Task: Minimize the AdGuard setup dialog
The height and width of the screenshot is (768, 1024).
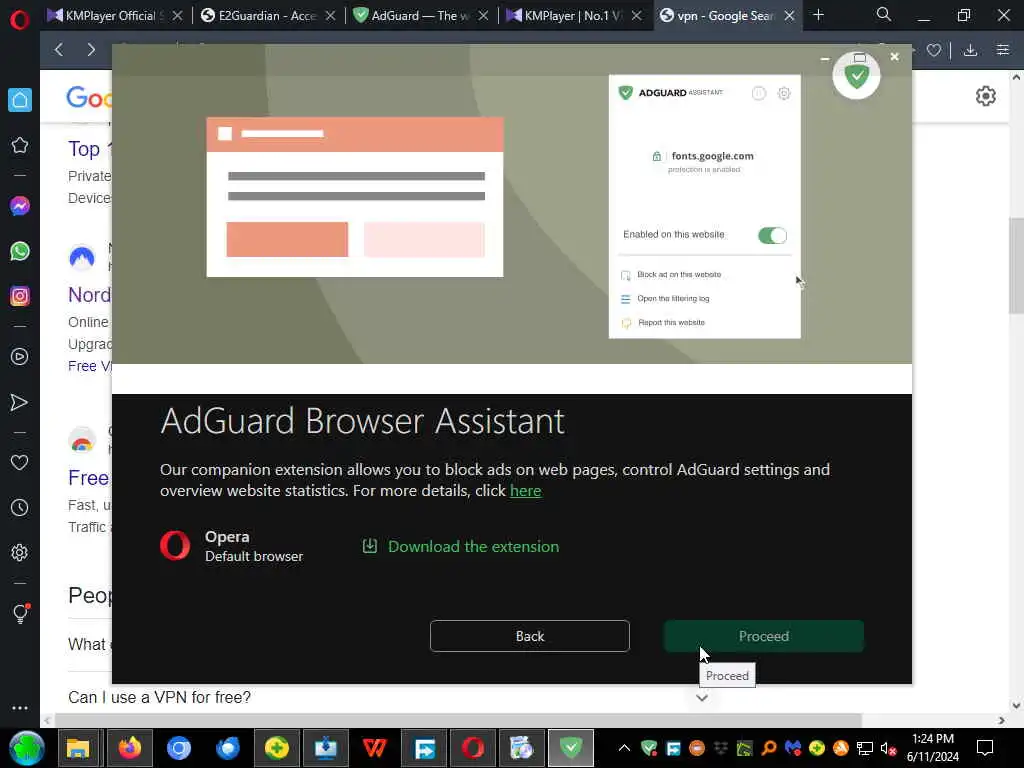Action: pyautogui.click(x=825, y=58)
